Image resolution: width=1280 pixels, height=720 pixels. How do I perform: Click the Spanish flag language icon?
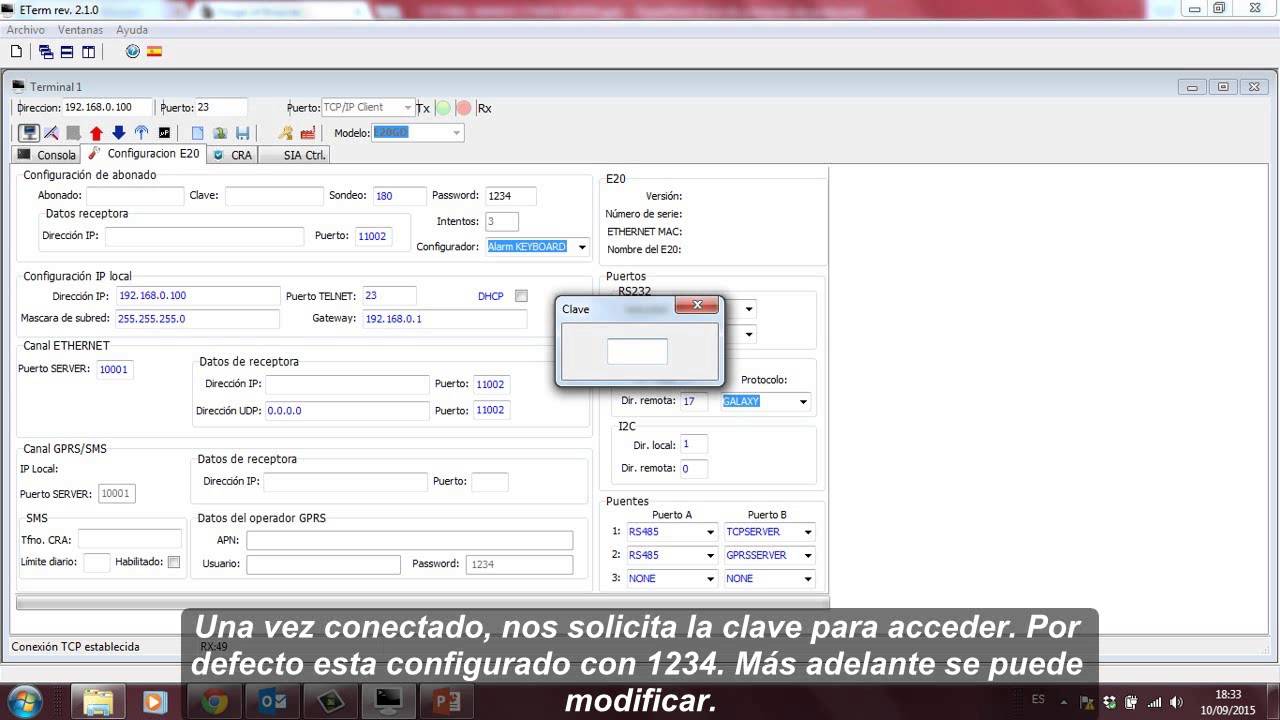point(154,51)
